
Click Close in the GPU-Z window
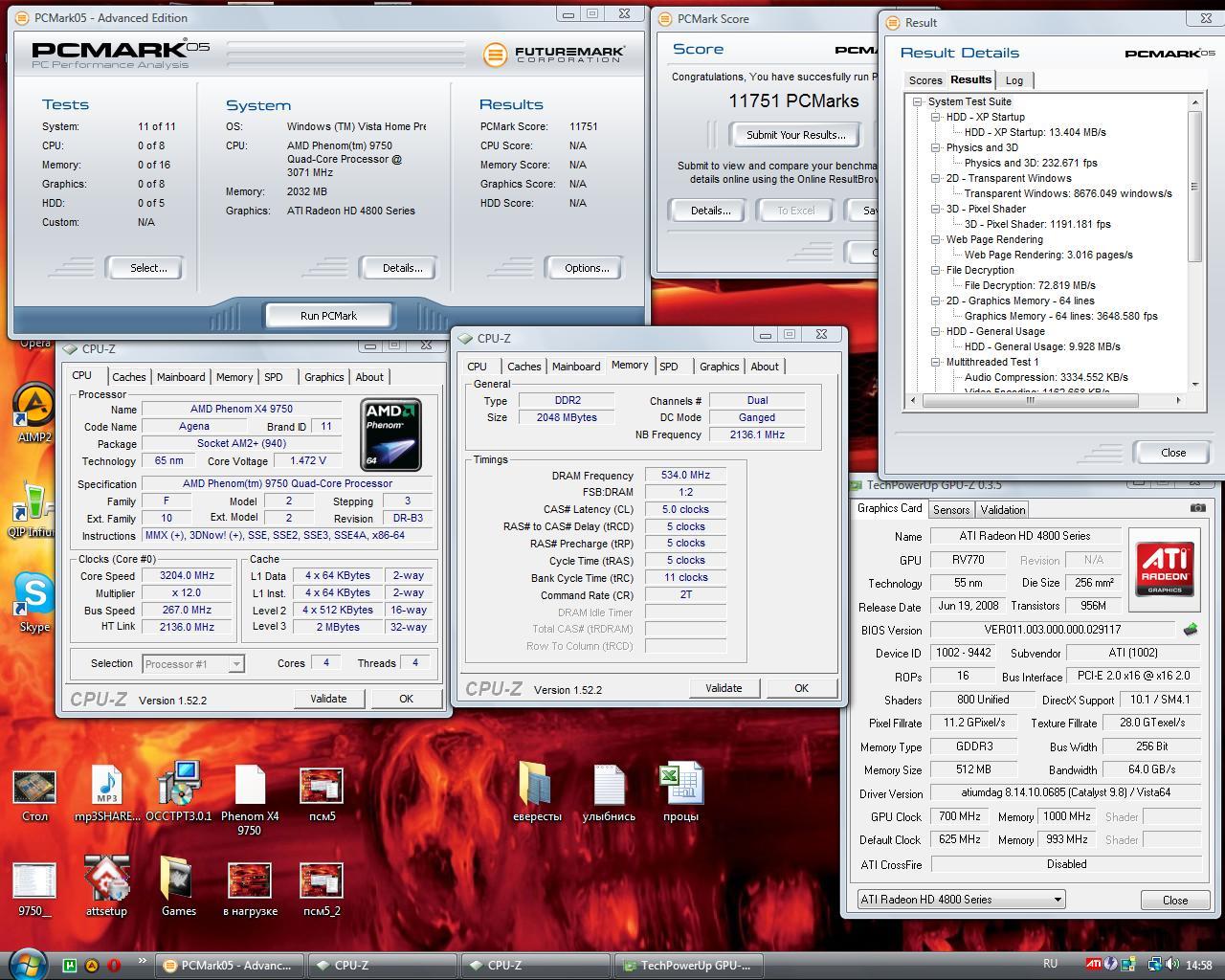click(x=1175, y=901)
